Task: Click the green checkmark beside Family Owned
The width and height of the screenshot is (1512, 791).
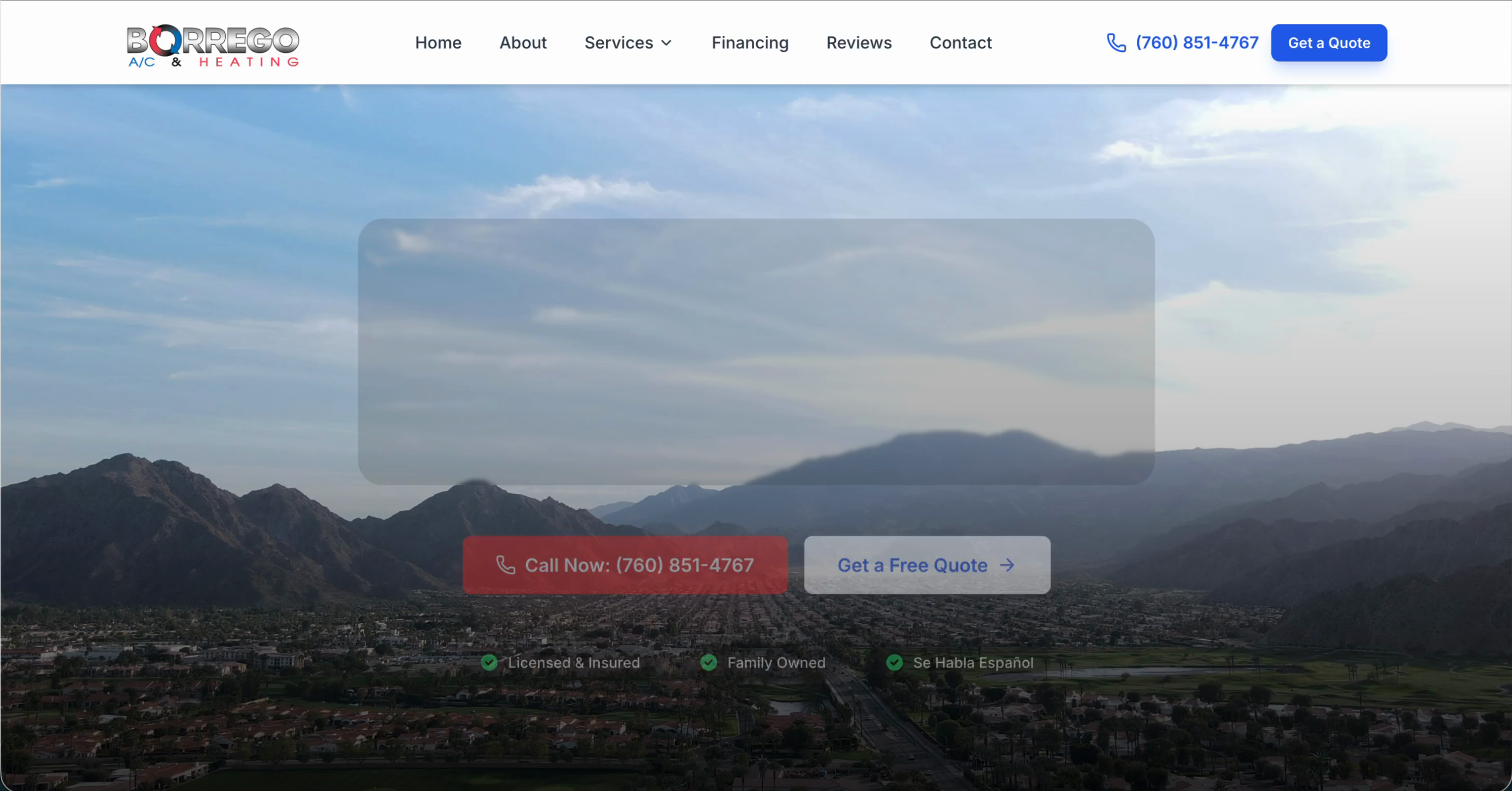Action: [x=709, y=662]
